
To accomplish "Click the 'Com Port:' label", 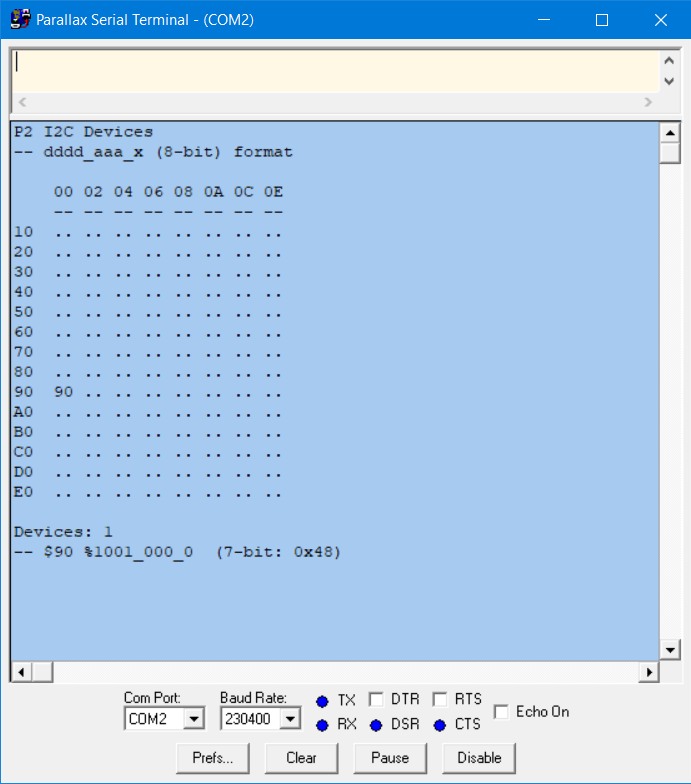I will pyautogui.click(x=152, y=698).
